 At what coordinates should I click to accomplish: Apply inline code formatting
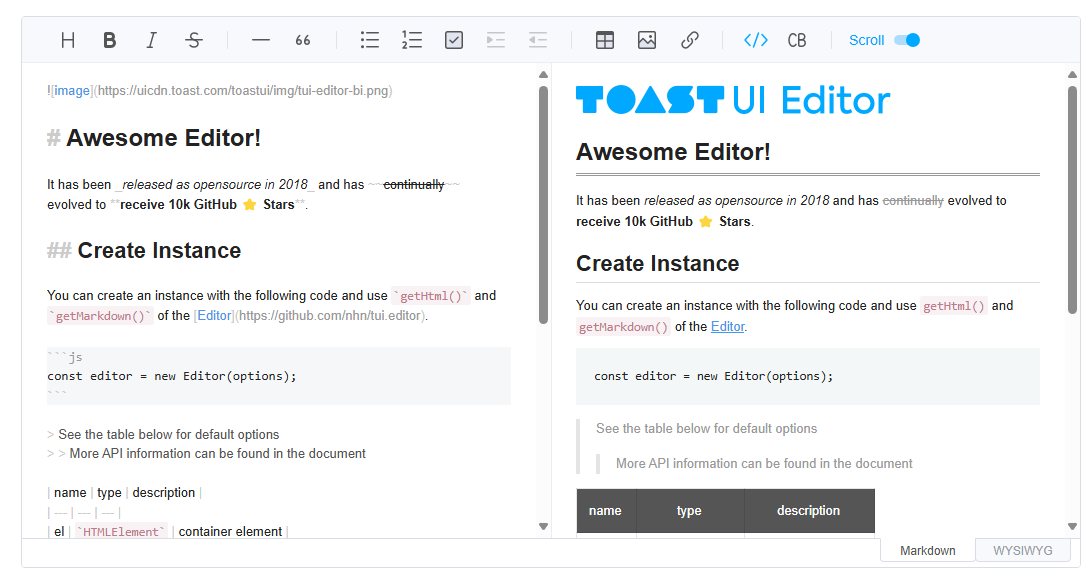coord(756,40)
